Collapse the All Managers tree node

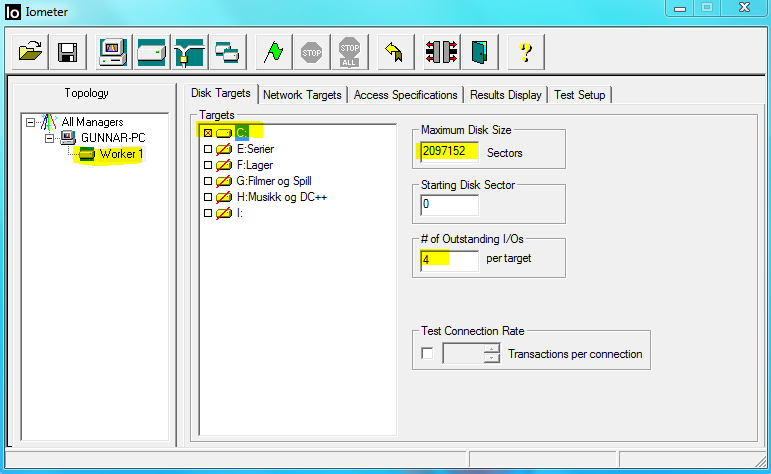30,122
